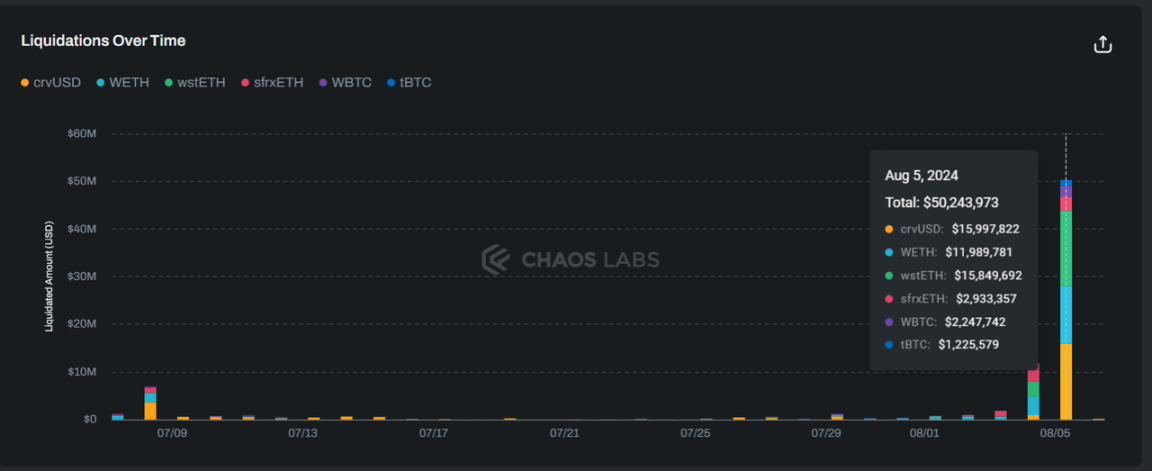Click the share/export icon

click(1102, 45)
